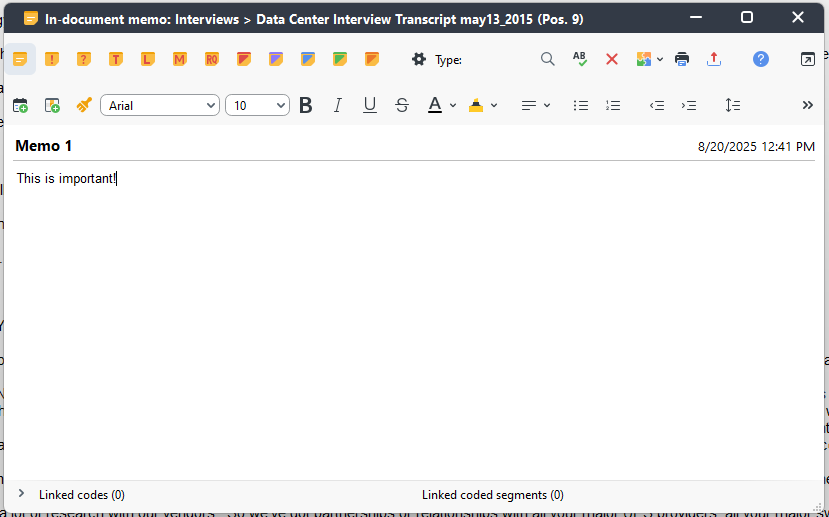Open memo type settings gear

pos(419,59)
